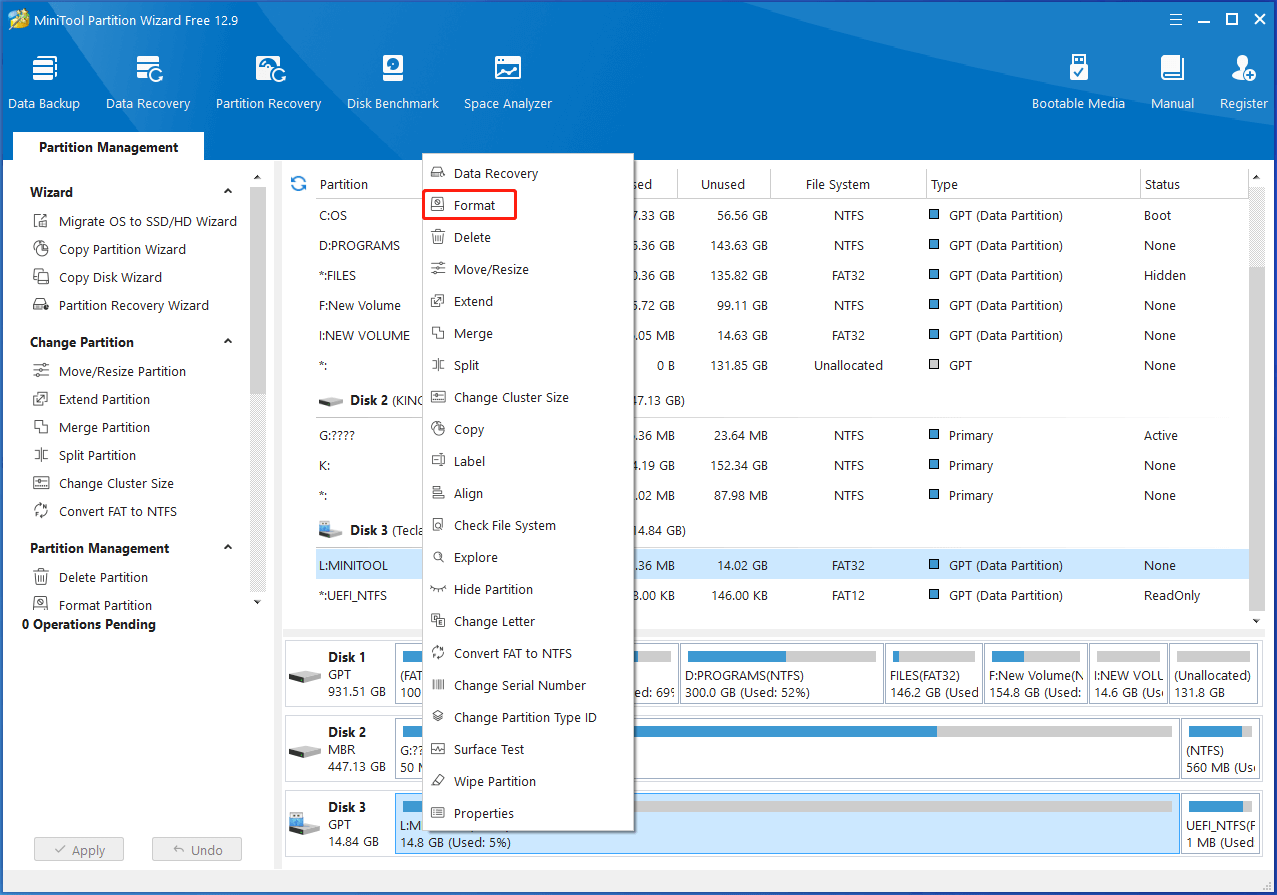Click the Undo button

197,850
